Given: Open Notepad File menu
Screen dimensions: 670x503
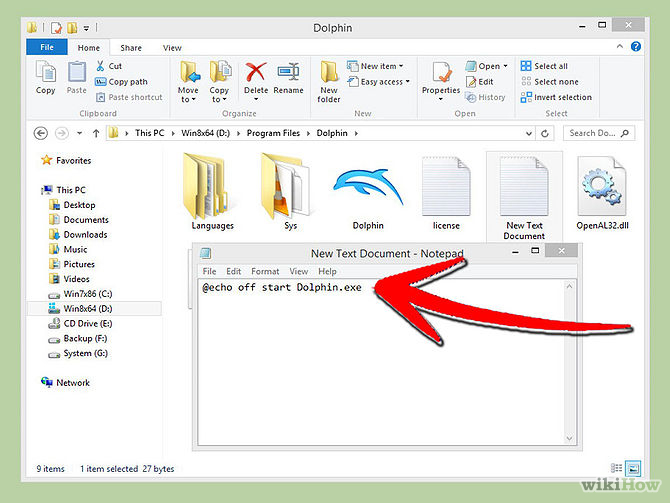Looking at the screenshot, I should tap(209, 271).
